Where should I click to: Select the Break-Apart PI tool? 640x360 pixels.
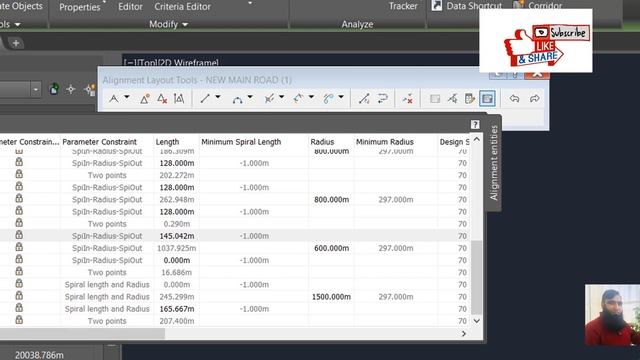pyautogui.click(x=179, y=98)
